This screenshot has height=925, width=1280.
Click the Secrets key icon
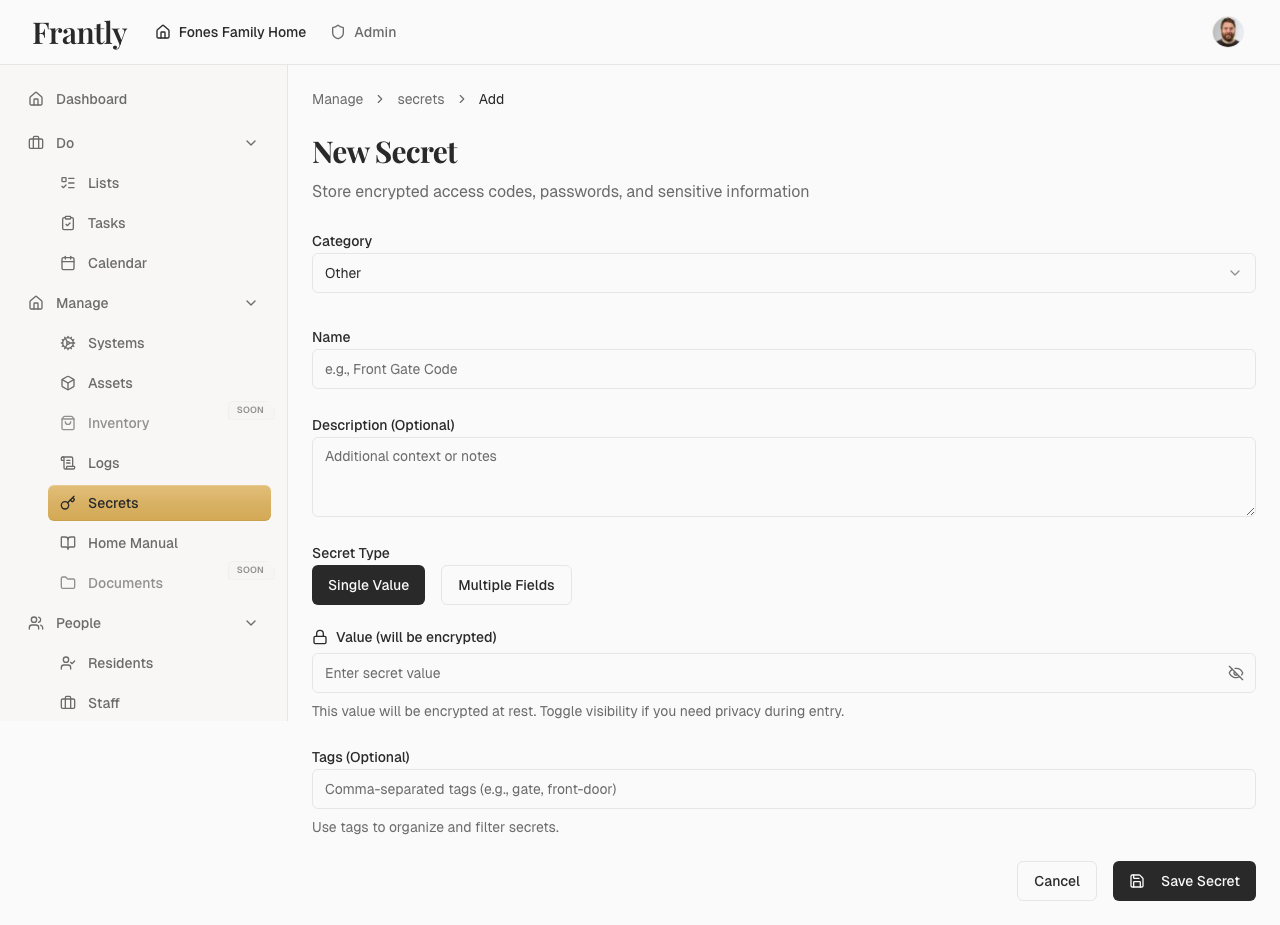tap(68, 502)
